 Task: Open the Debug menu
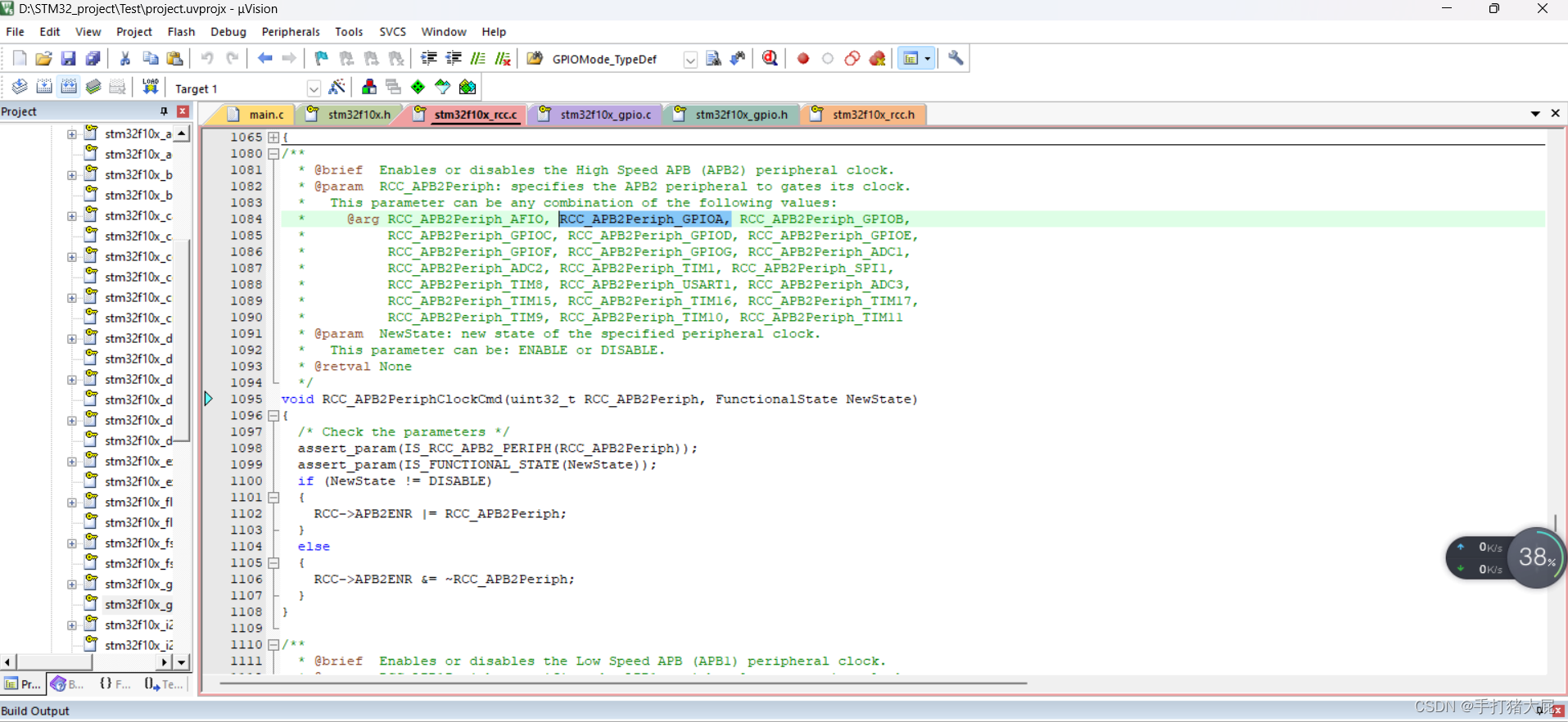pyautogui.click(x=228, y=32)
